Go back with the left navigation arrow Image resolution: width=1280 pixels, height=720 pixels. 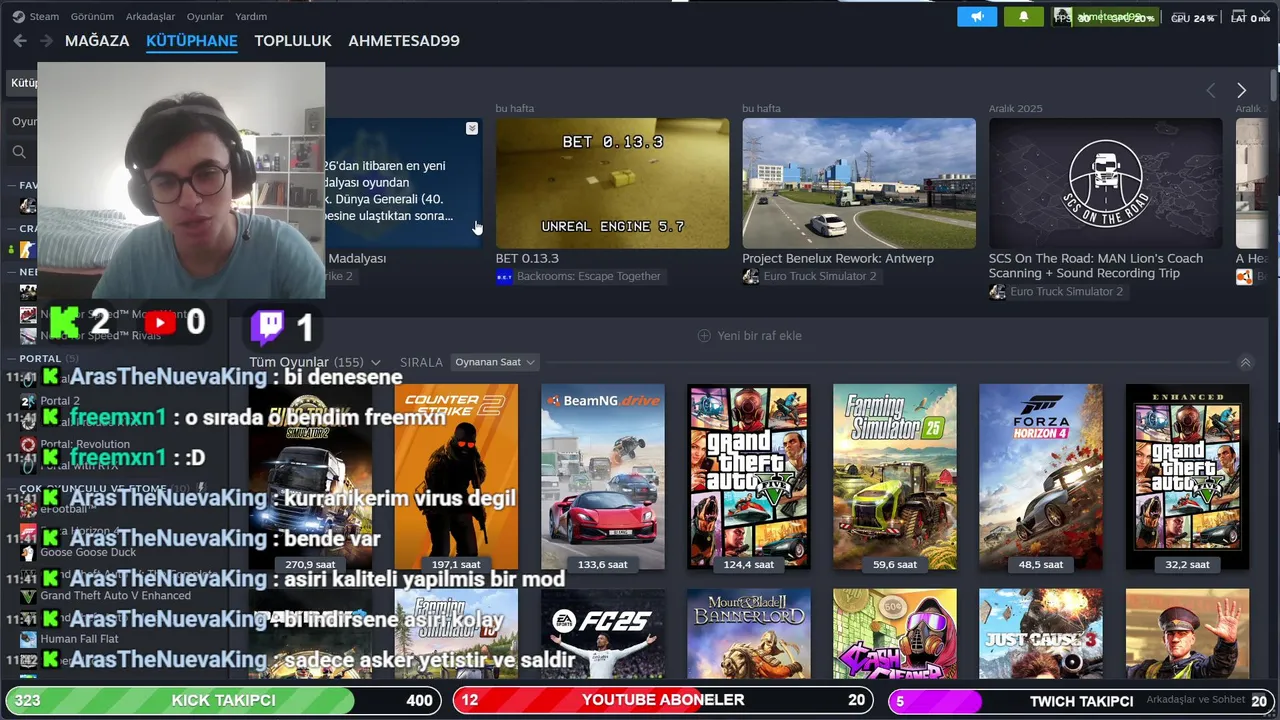pos(20,41)
